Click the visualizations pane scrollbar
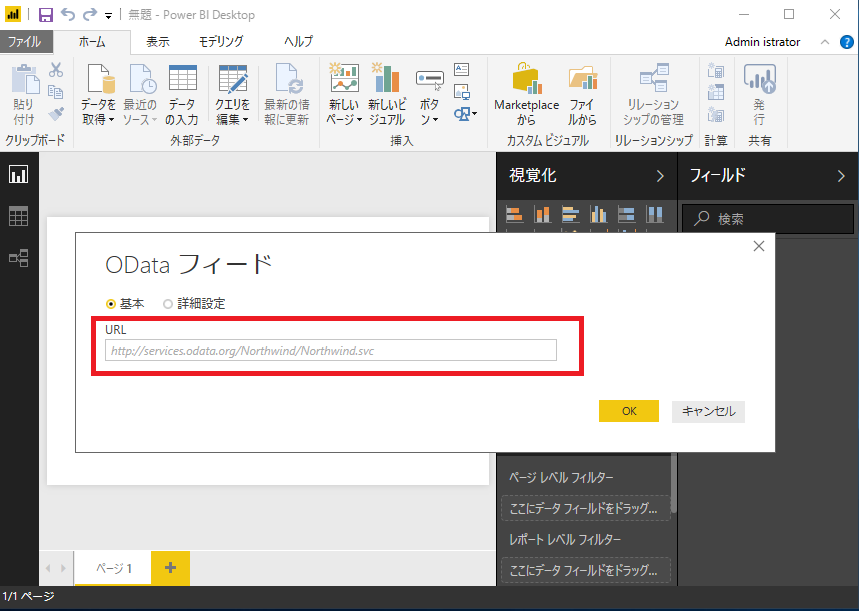Image resolution: width=859 pixels, height=611 pixels. (673, 483)
